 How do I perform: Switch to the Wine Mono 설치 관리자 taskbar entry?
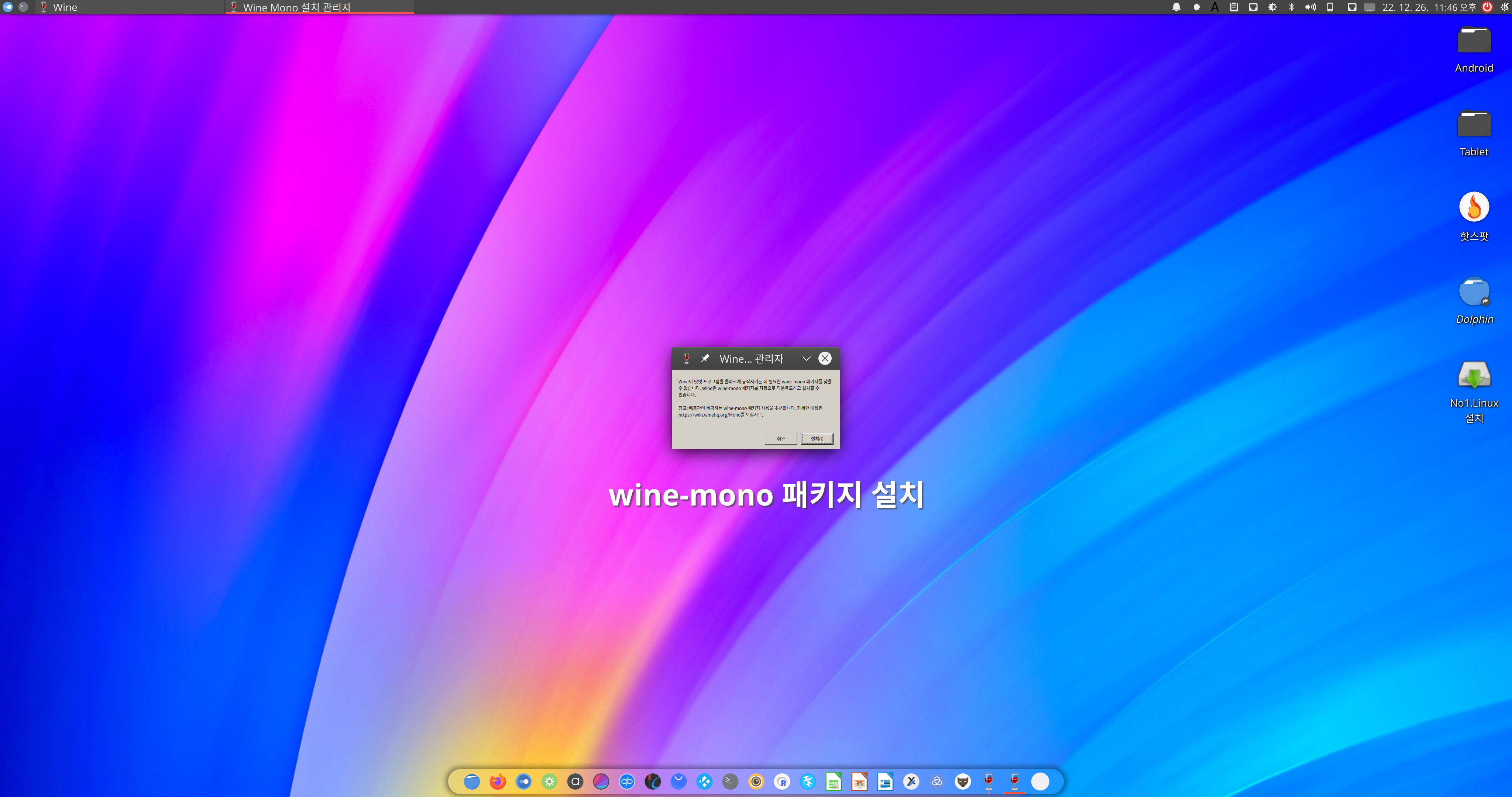click(x=319, y=7)
